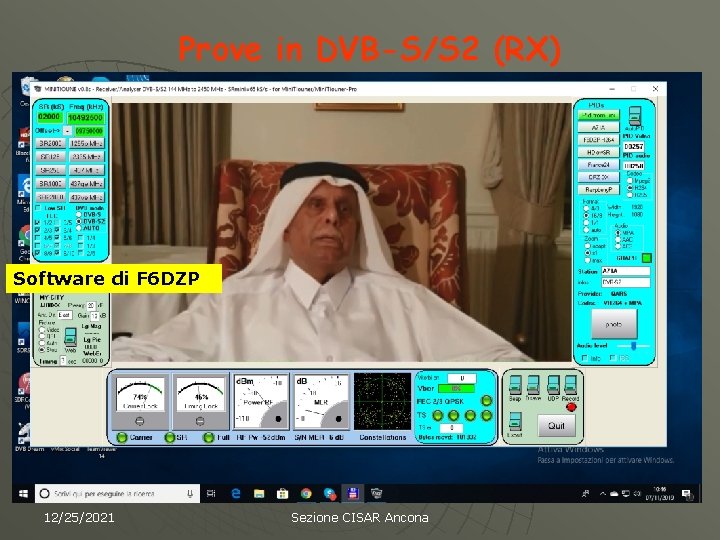The image size is (720, 540).
Task: Click the Power RF dBm meter
Action: click(261, 401)
